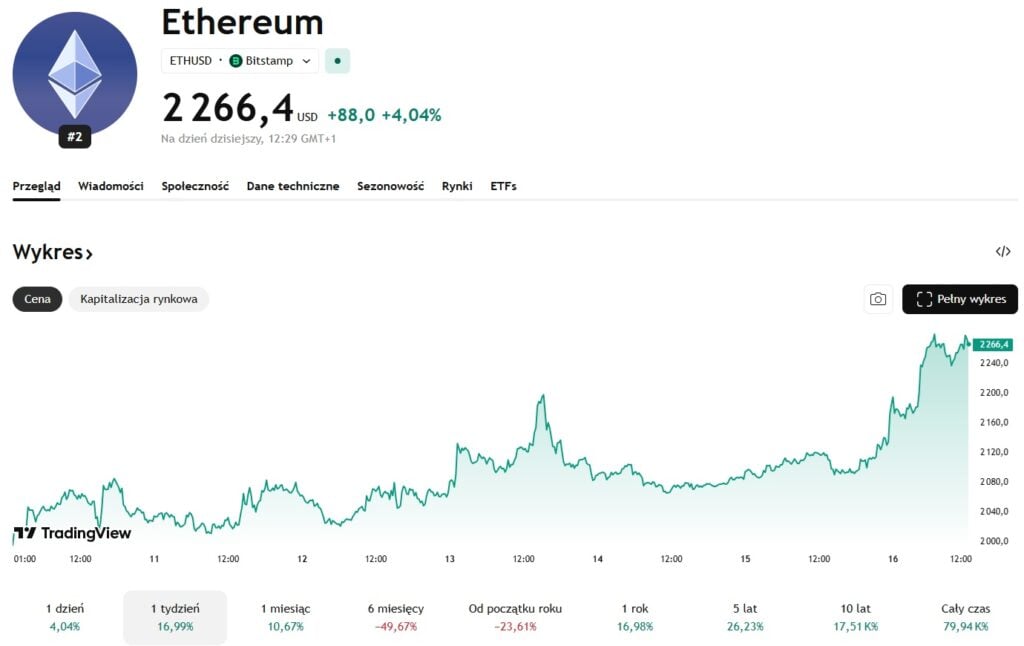Viewport: 1024px width, 646px height.
Task: Click the 2 266,4 price label on axis
Action: (992, 345)
